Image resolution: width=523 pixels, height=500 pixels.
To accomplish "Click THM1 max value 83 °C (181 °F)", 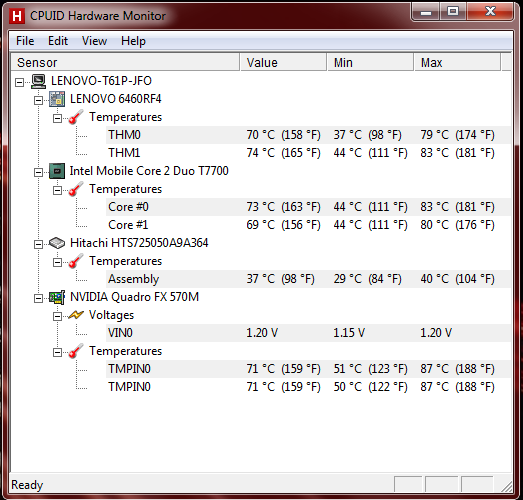I will [x=457, y=153].
